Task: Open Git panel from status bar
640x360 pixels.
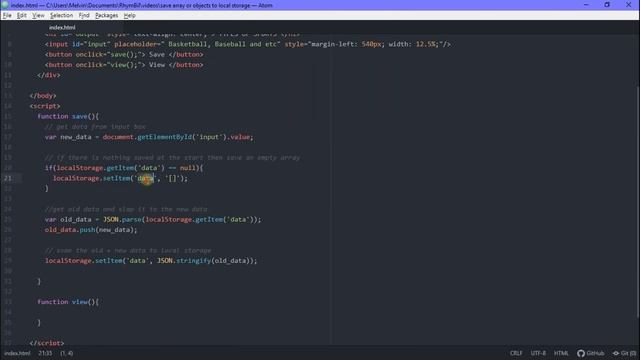Action: [624, 353]
